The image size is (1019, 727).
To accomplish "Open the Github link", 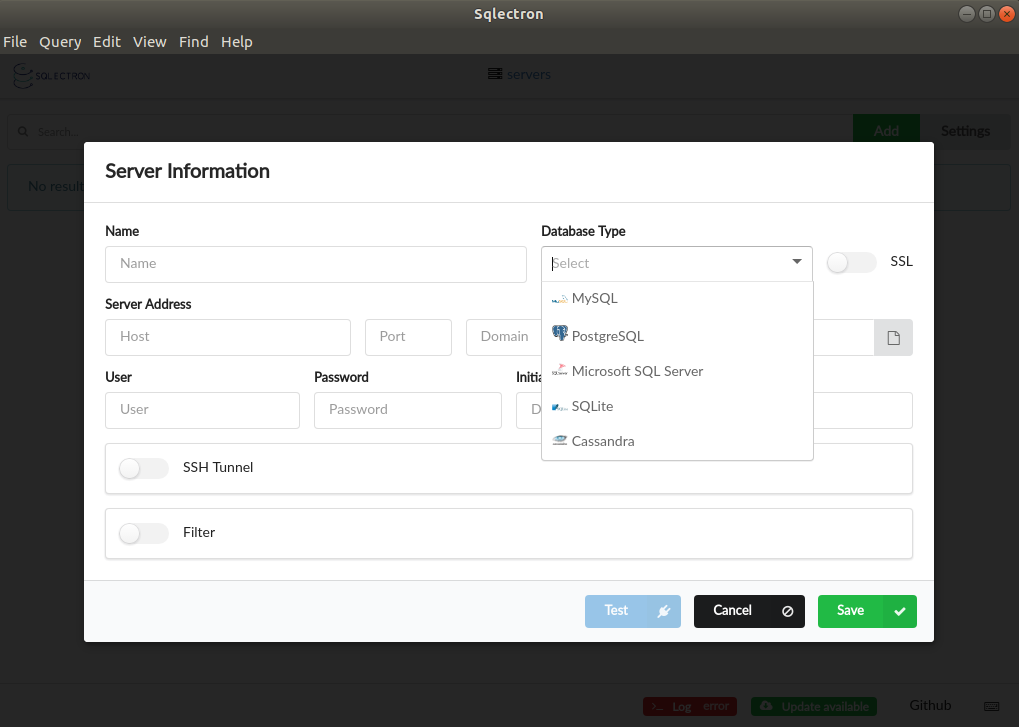I will coord(930,706).
